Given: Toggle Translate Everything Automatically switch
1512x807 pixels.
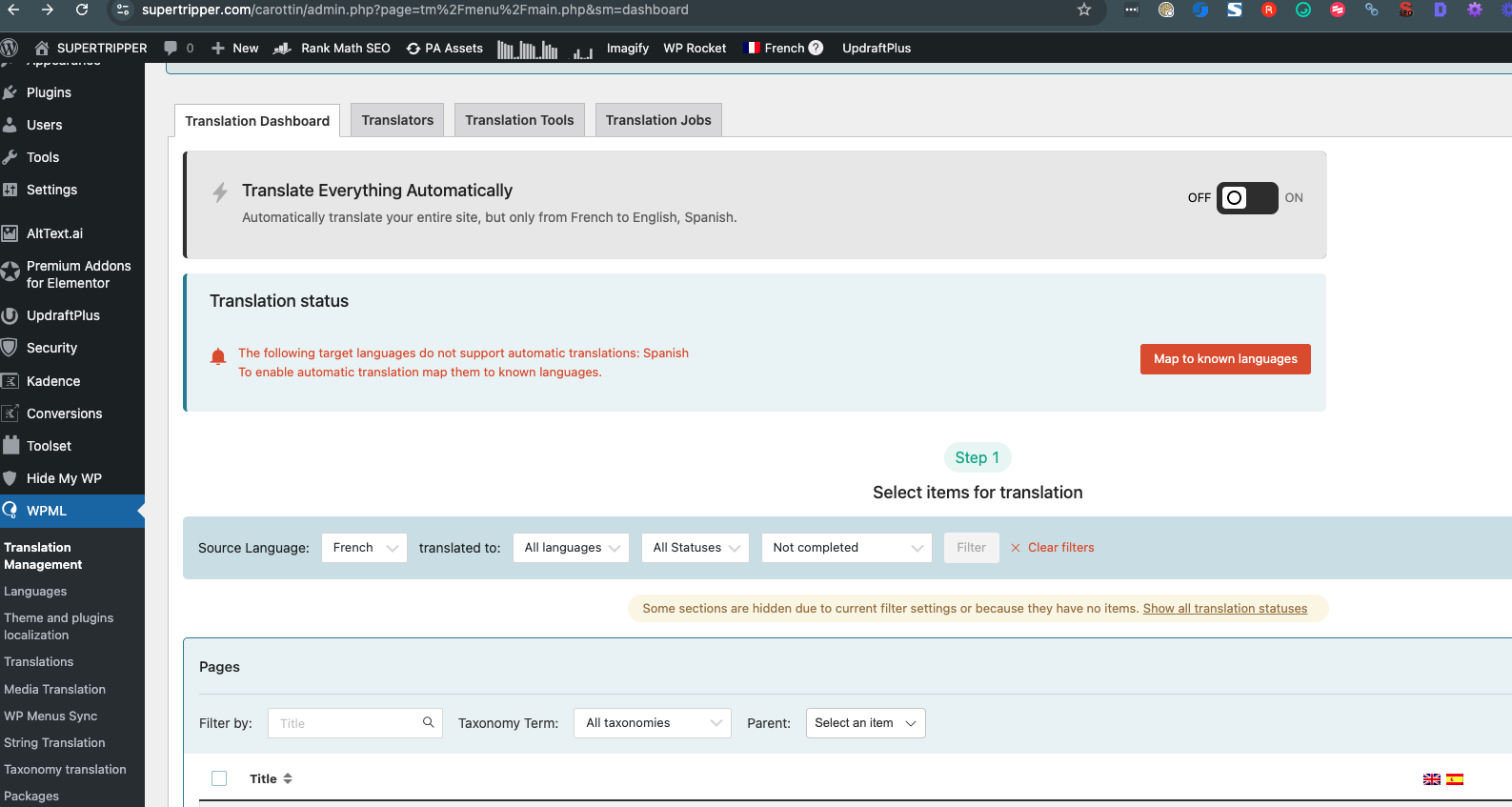Looking at the screenshot, I should [x=1247, y=198].
